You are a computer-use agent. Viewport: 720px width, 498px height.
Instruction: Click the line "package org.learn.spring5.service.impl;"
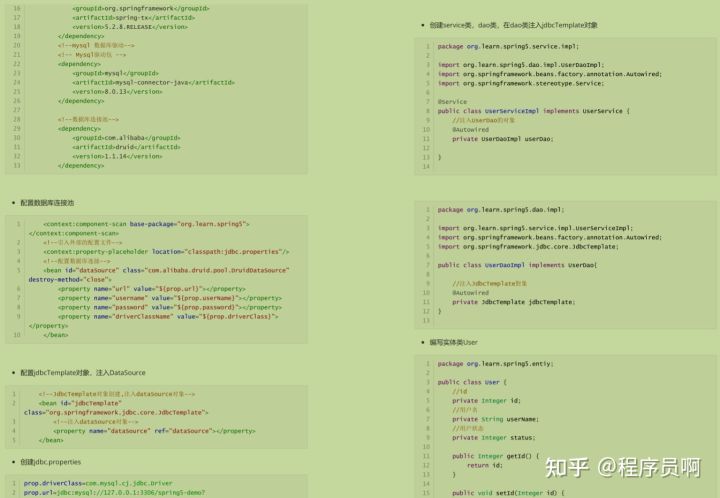click(508, 46)
